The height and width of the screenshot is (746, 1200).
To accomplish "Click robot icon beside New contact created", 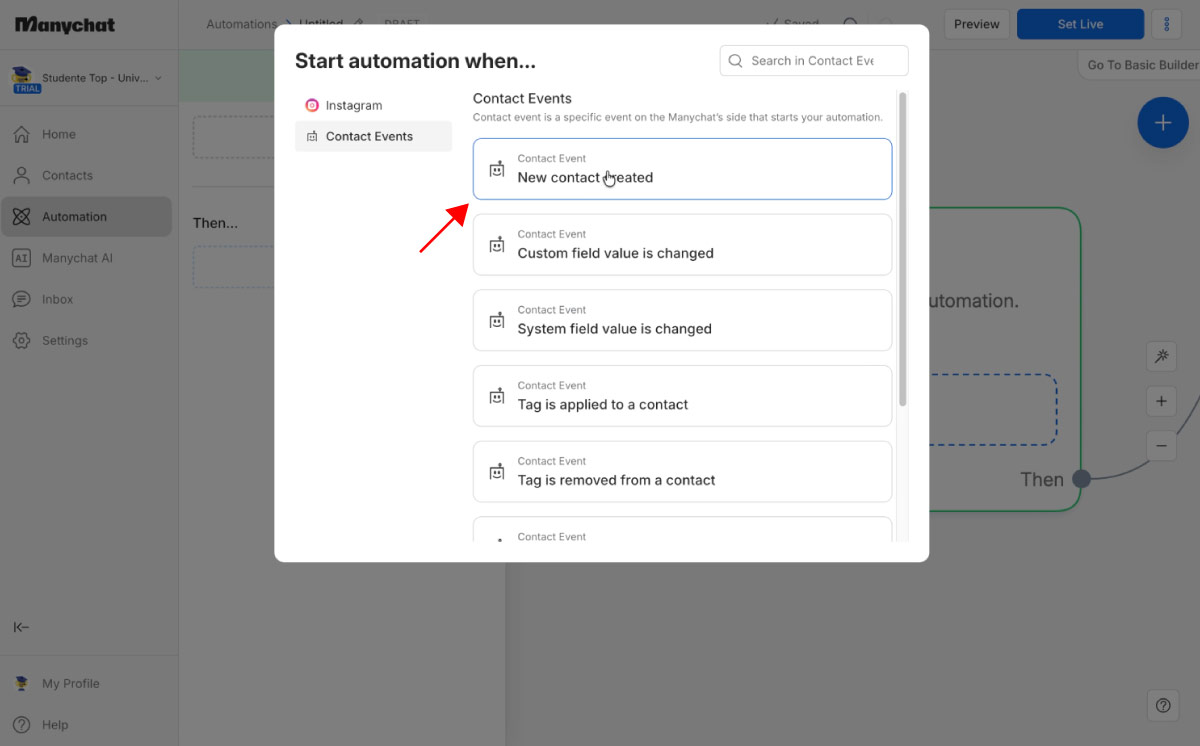I will (x=497, y=169).
